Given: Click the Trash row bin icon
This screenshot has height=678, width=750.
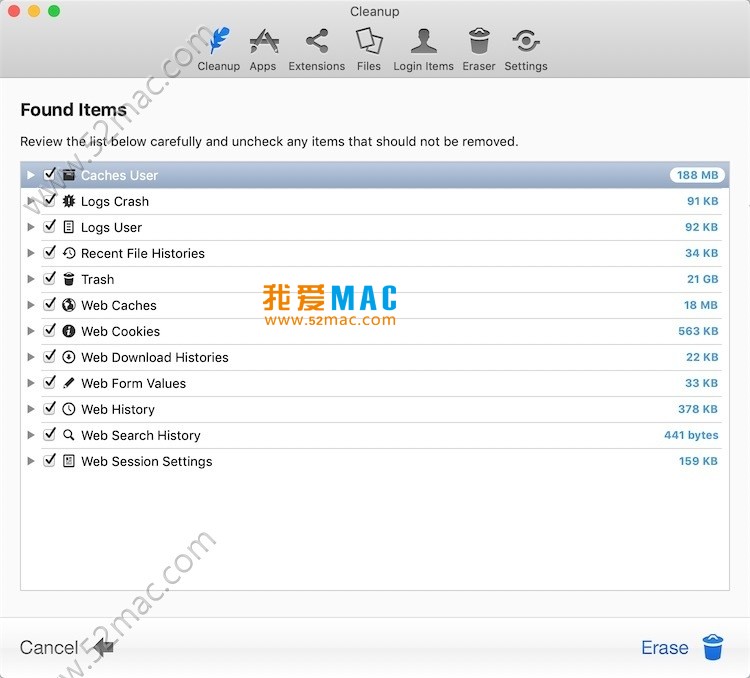Looking at the screenshot, I should coord(69,279).
